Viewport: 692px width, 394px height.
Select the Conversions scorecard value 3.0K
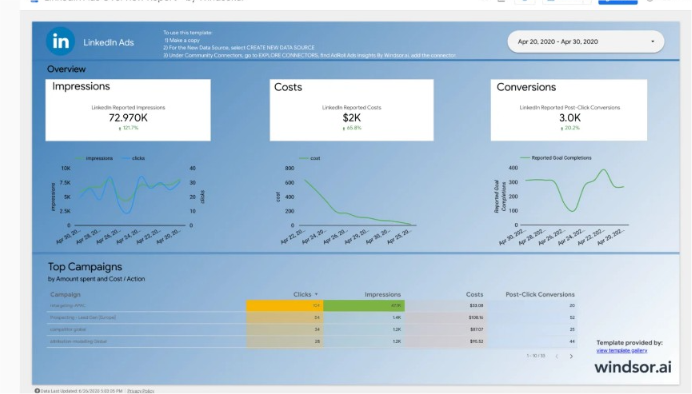(x=570, y=118)
